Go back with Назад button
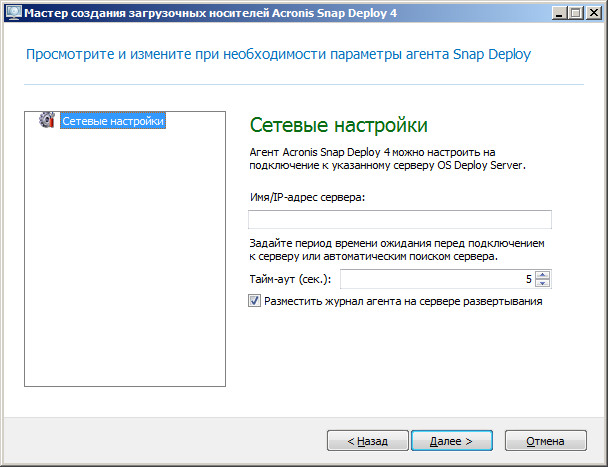The width and height of the screenshot is (608, 467). pyautogui.click(x=368, y=441)
